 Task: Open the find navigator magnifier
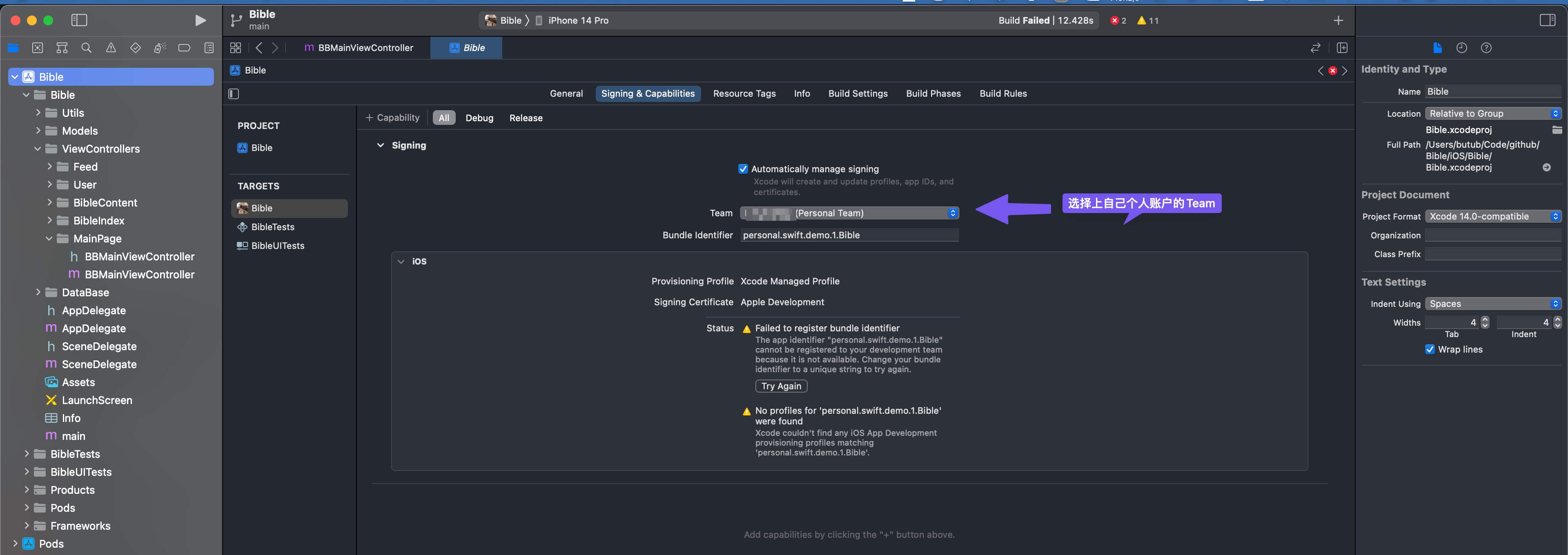pyautogui.click(x=87, y=47)
